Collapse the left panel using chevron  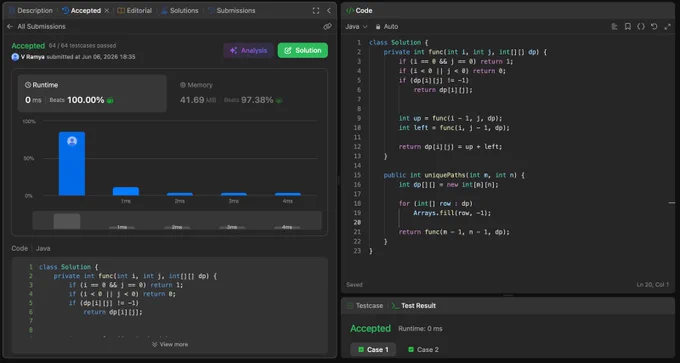[x=329, y=11]
